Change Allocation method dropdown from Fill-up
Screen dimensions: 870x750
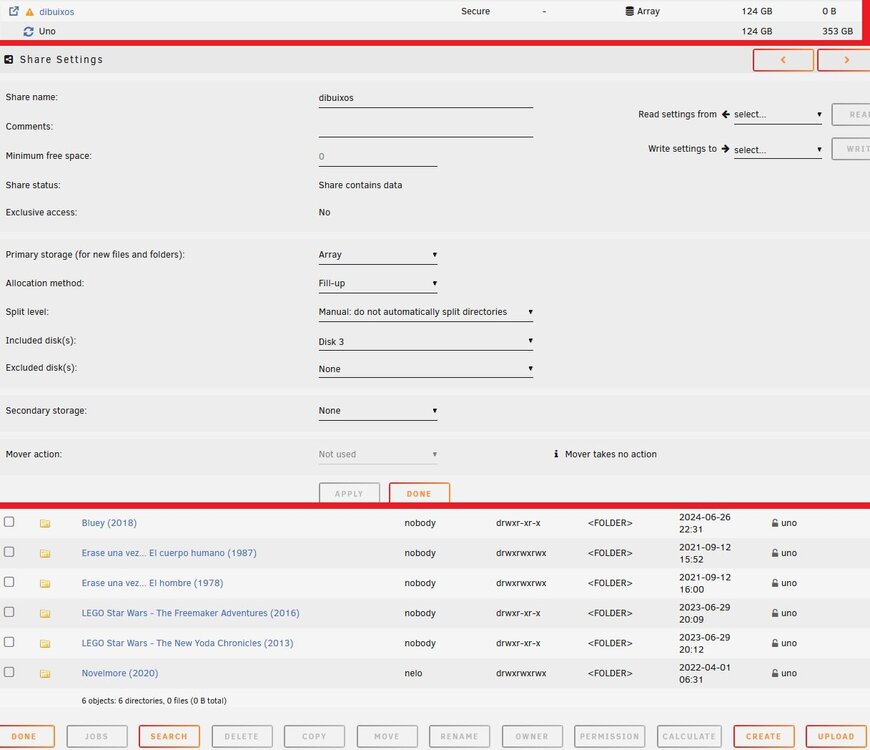coord(378,283)
